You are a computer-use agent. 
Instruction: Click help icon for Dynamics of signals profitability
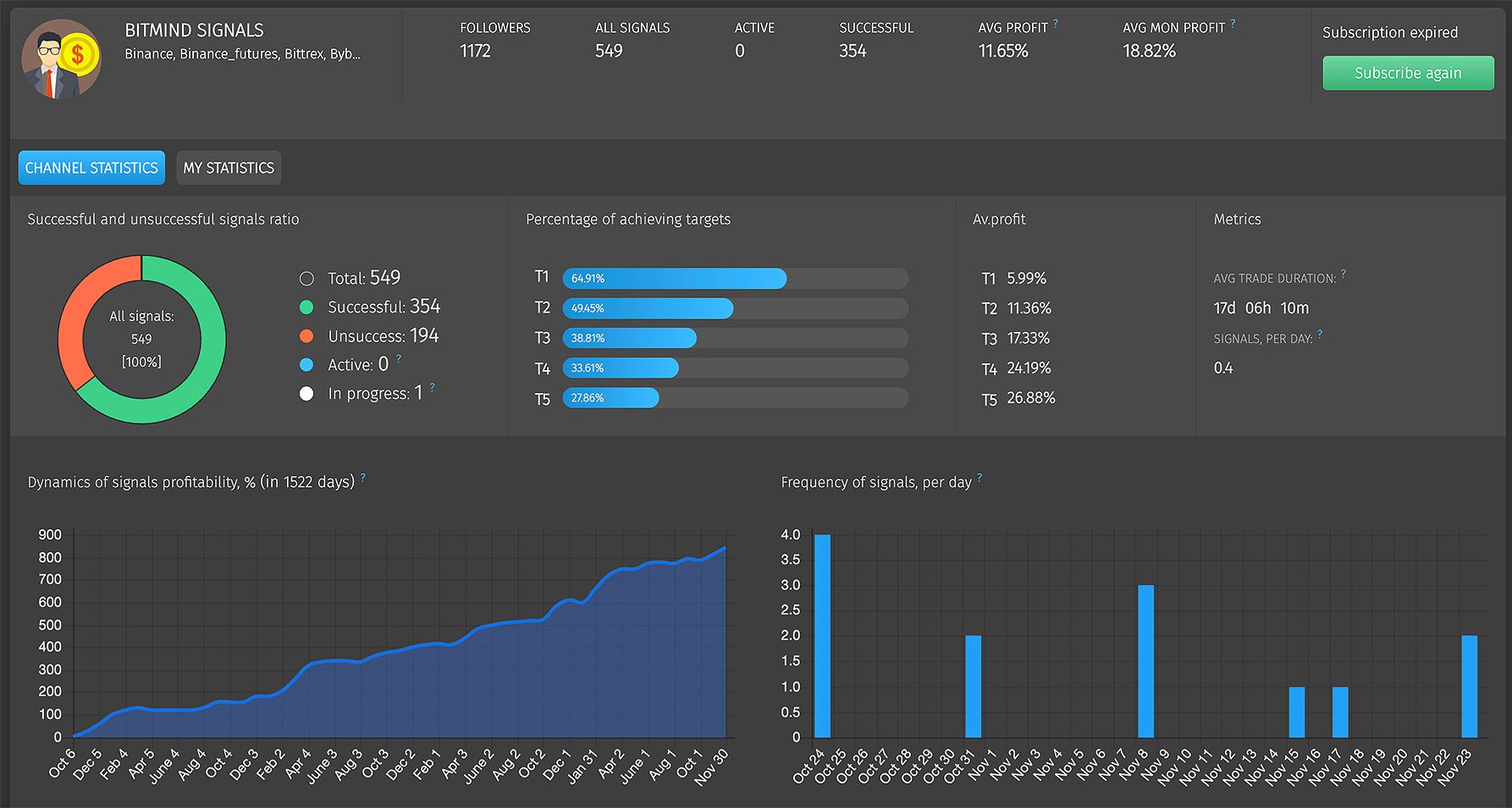coord(363,477)
